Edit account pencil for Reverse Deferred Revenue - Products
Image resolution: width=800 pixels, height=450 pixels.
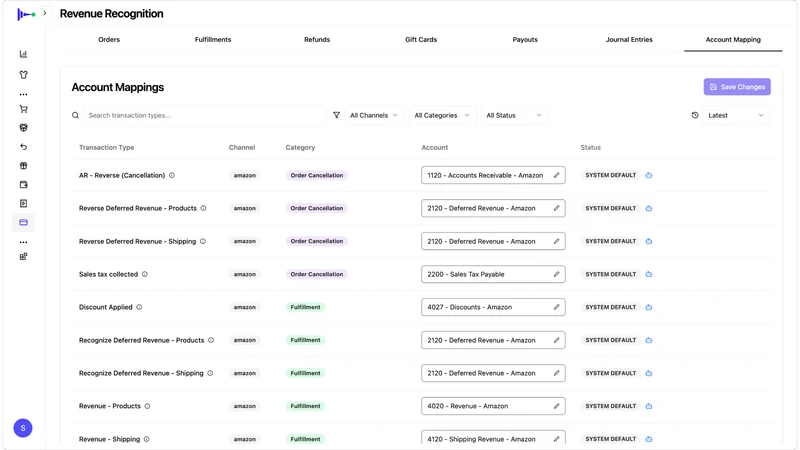pos(557,208)
